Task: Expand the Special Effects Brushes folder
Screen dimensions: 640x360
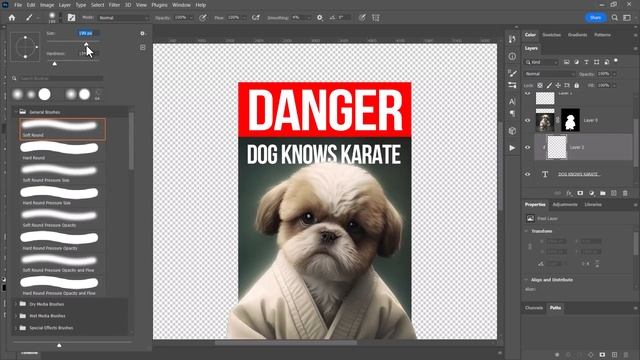Action: pyautogui.click(x=16, y=328)
